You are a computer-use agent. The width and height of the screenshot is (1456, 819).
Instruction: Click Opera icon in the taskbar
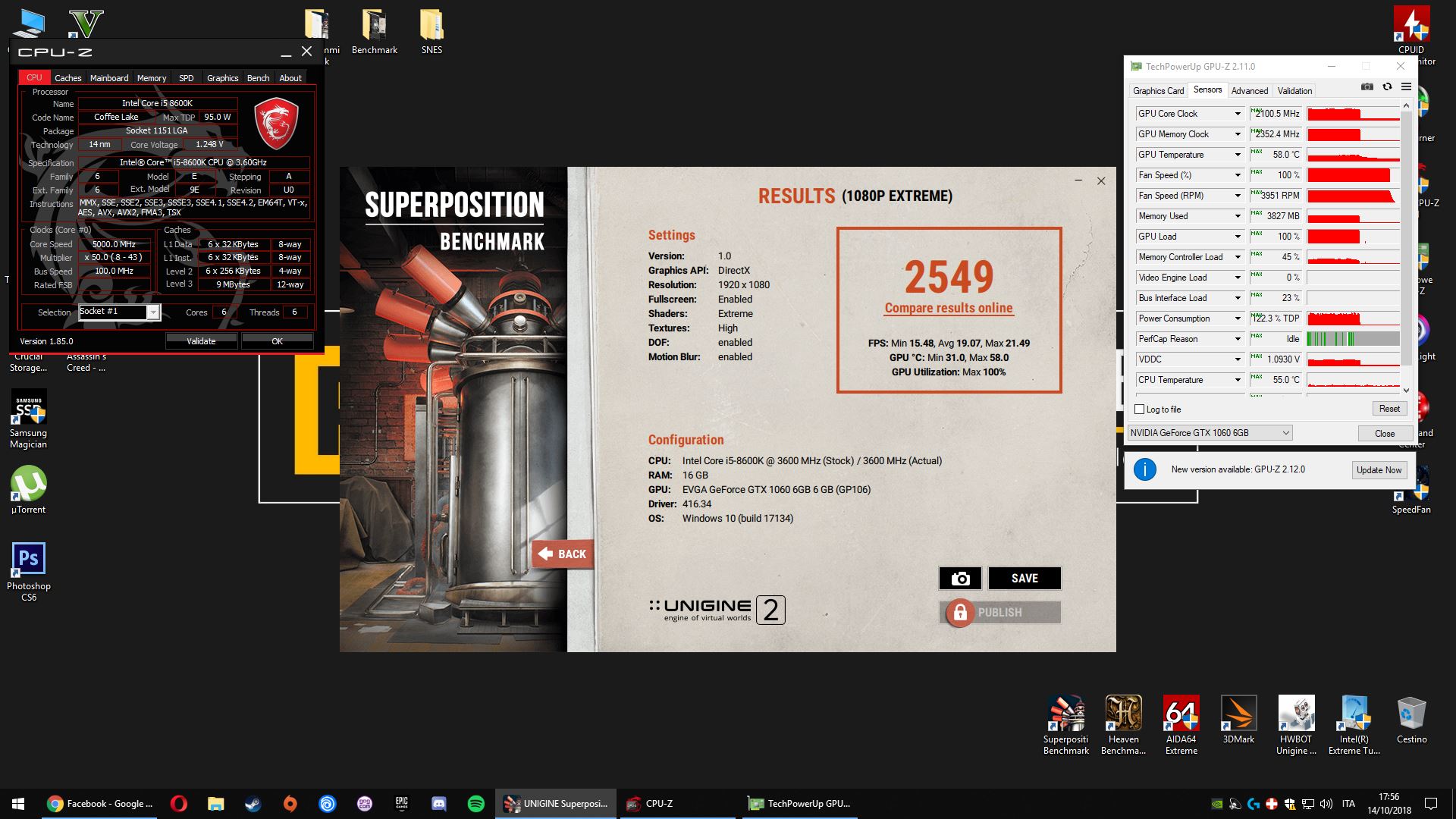[179, 804]
